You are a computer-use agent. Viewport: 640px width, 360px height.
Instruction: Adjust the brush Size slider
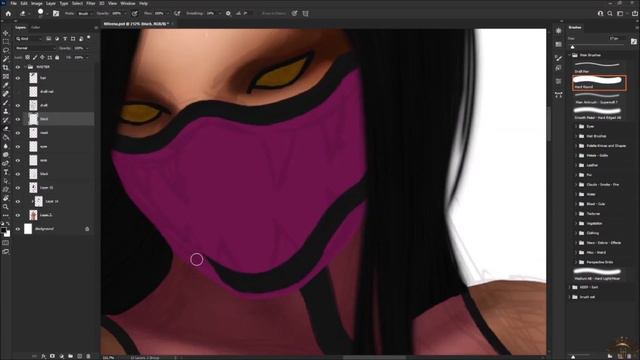point(573,47)
